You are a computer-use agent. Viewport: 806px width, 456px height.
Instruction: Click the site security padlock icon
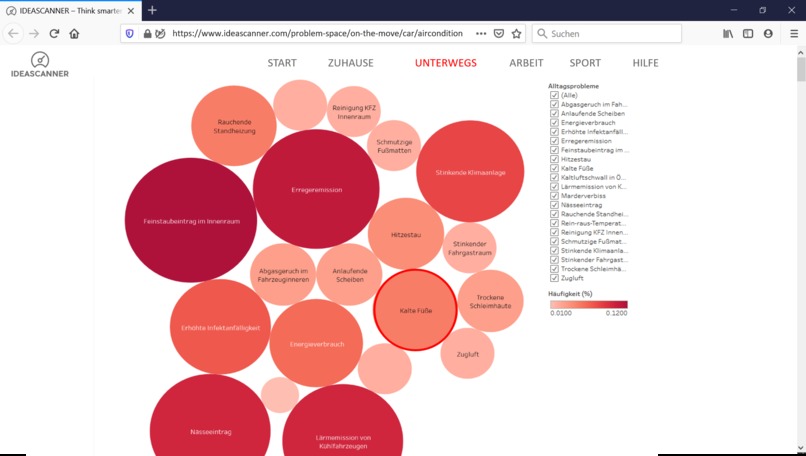(148, 33)
